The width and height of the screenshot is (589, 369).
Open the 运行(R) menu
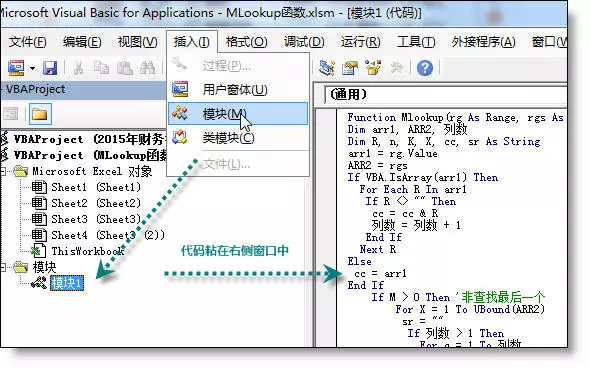360,42
